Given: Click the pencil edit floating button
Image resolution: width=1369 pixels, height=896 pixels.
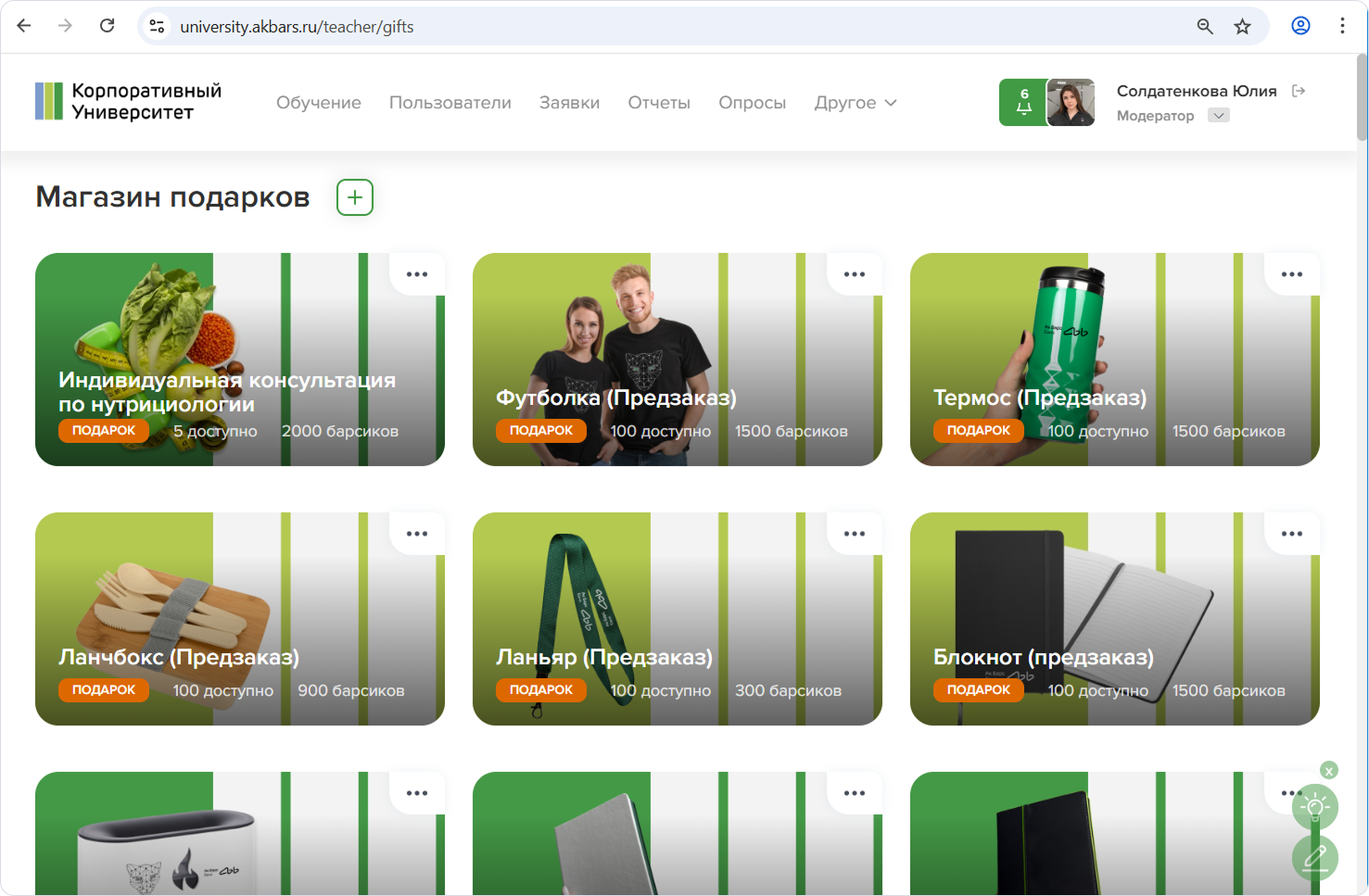Looking at the screenshot, I should (1314, 857).
